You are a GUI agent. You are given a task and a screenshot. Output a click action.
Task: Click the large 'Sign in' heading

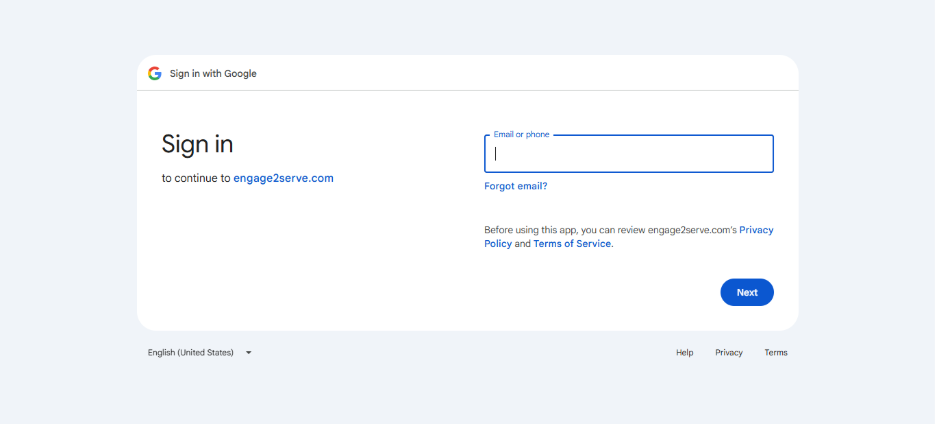pyautogui.click(x=197, y=144)
